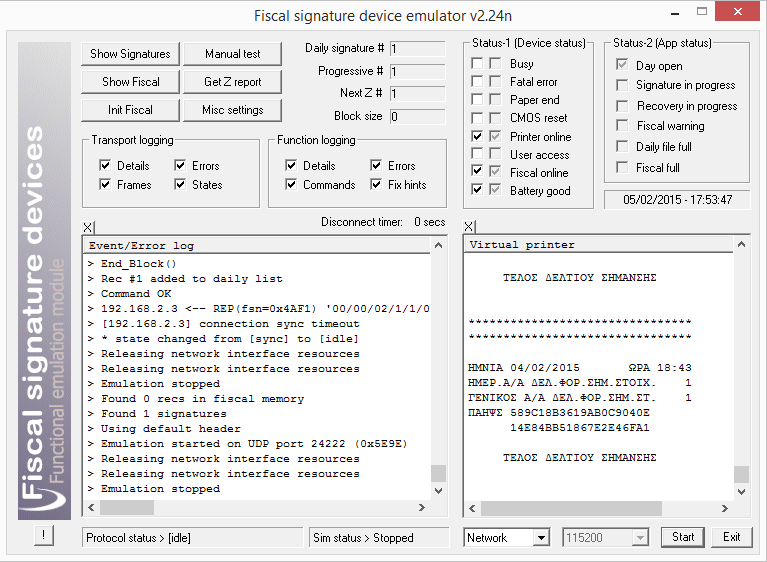Toggle Function logging Details checkbox
Screen dimensions: 767x562
coord(291,165)
